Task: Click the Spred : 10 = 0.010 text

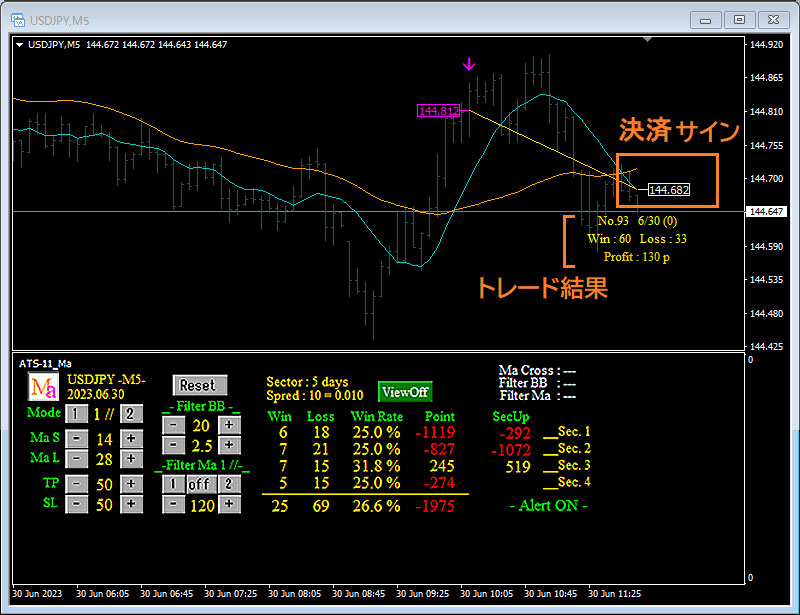Action: tap(315, 396)
